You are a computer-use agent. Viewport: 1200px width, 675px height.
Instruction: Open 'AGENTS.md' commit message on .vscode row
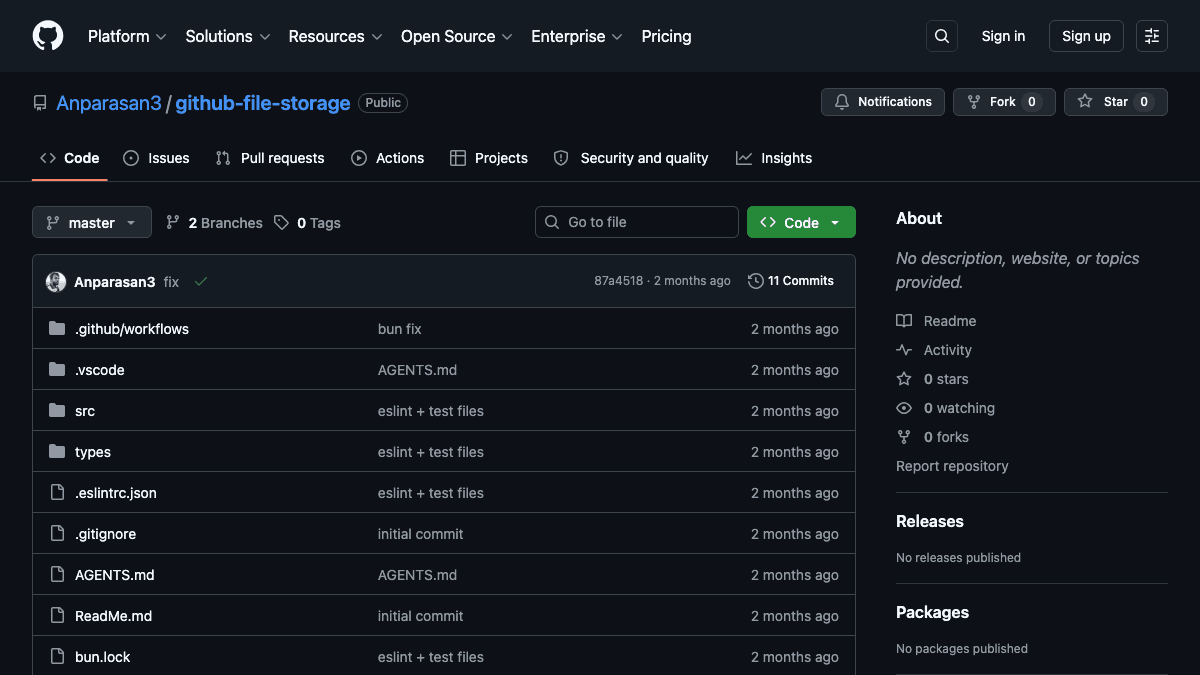[x=418, y=370]
